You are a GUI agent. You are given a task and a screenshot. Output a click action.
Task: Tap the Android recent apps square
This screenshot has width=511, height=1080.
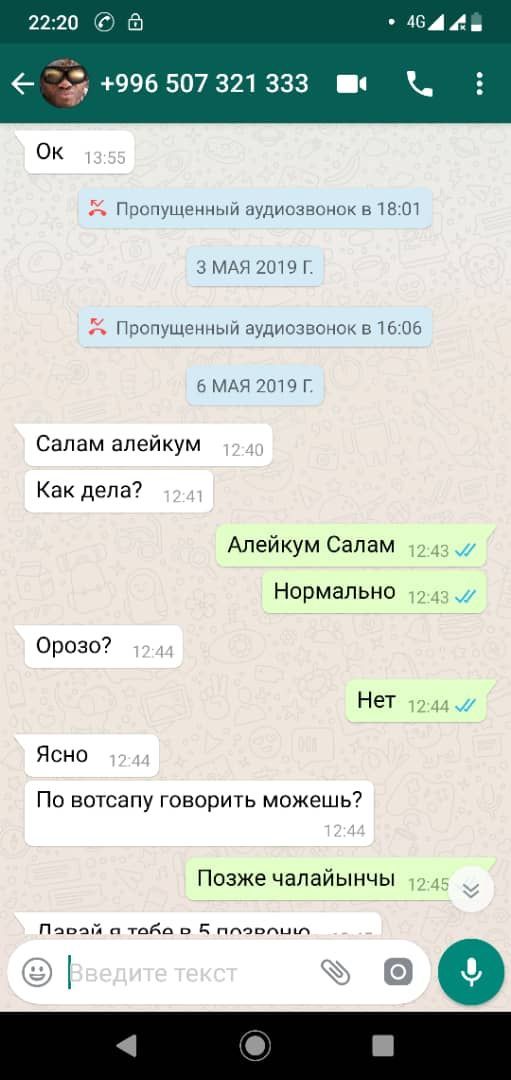[x=383, y=1046]
